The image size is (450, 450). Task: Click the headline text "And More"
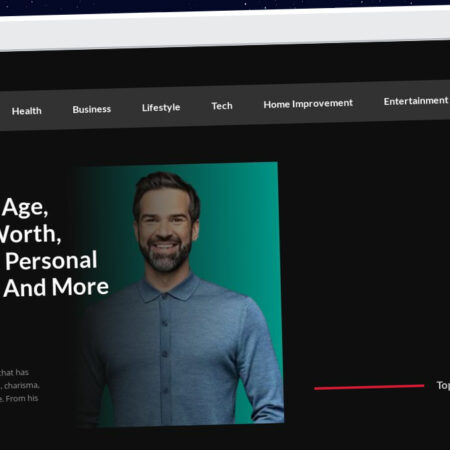coord(56,287)
